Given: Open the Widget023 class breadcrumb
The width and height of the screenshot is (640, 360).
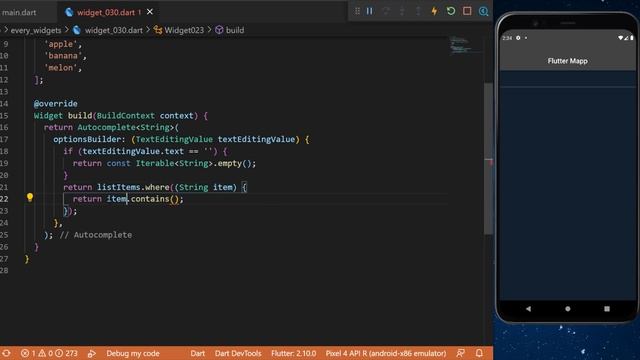Looking at the screenshot, I should (184, 30).
